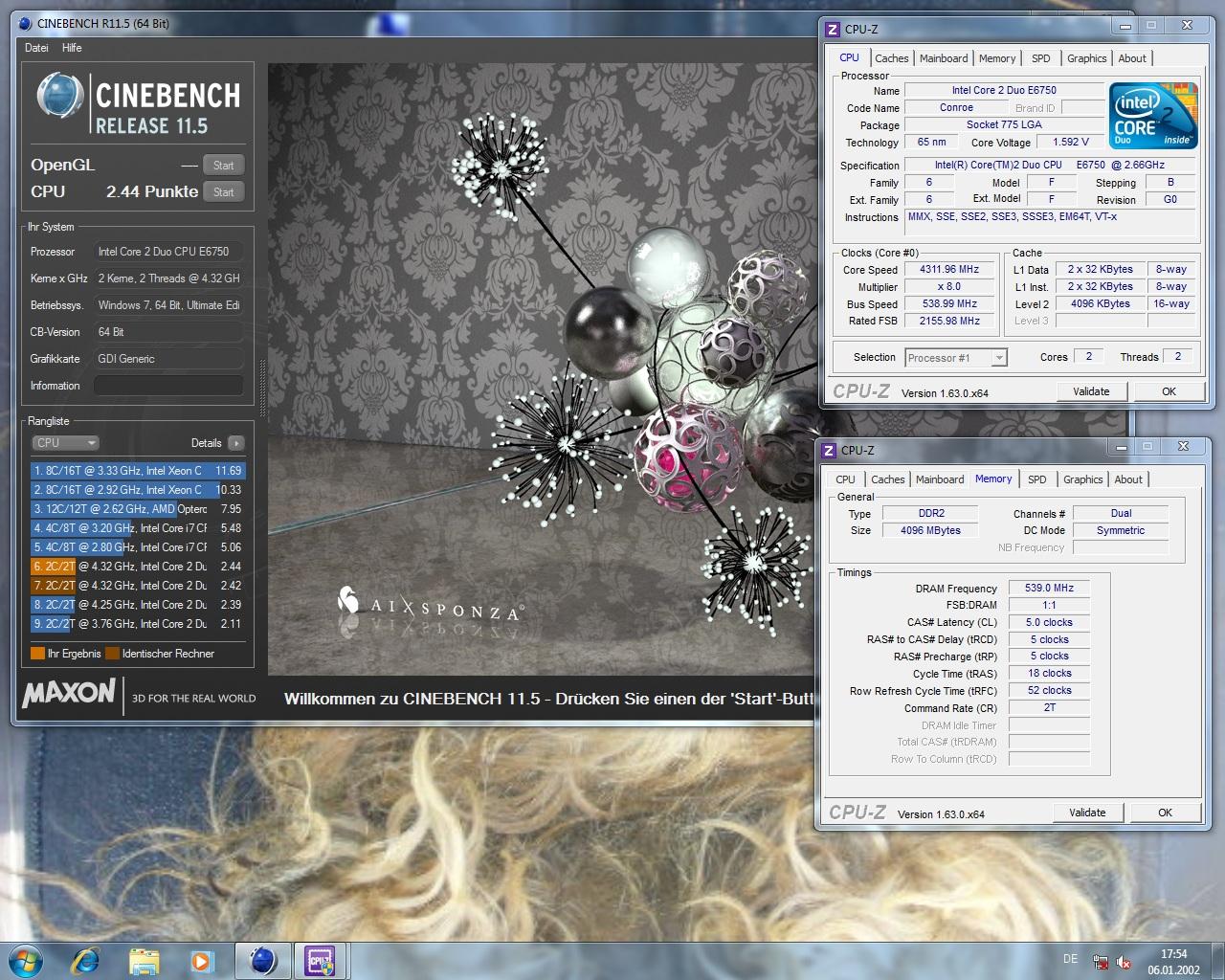Click the Core Voltage value 1.592 V
The height and width of the screenshot is (980, 1225).
click(1071, 143)
